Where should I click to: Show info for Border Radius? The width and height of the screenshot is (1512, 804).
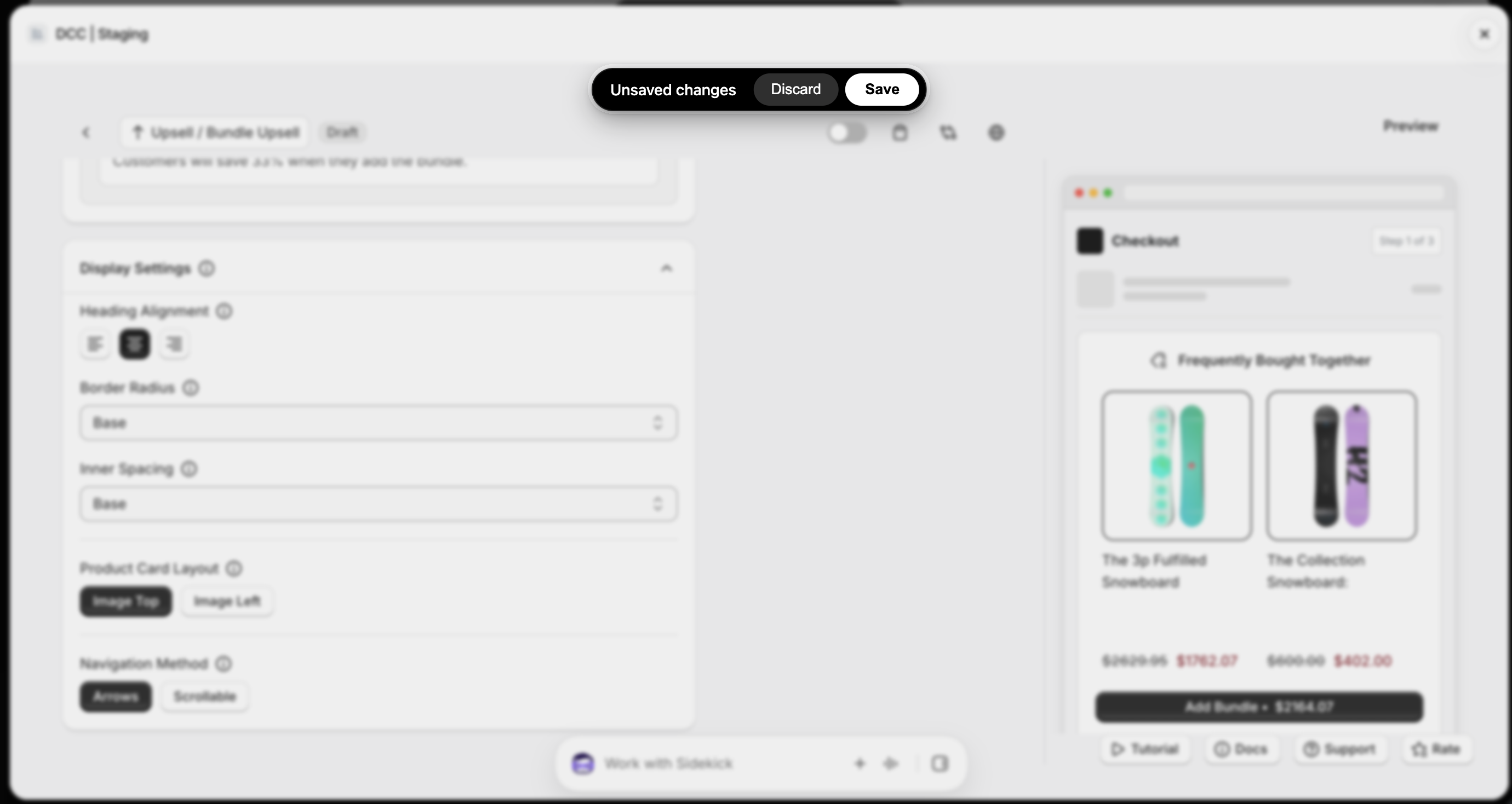point(191,388)
